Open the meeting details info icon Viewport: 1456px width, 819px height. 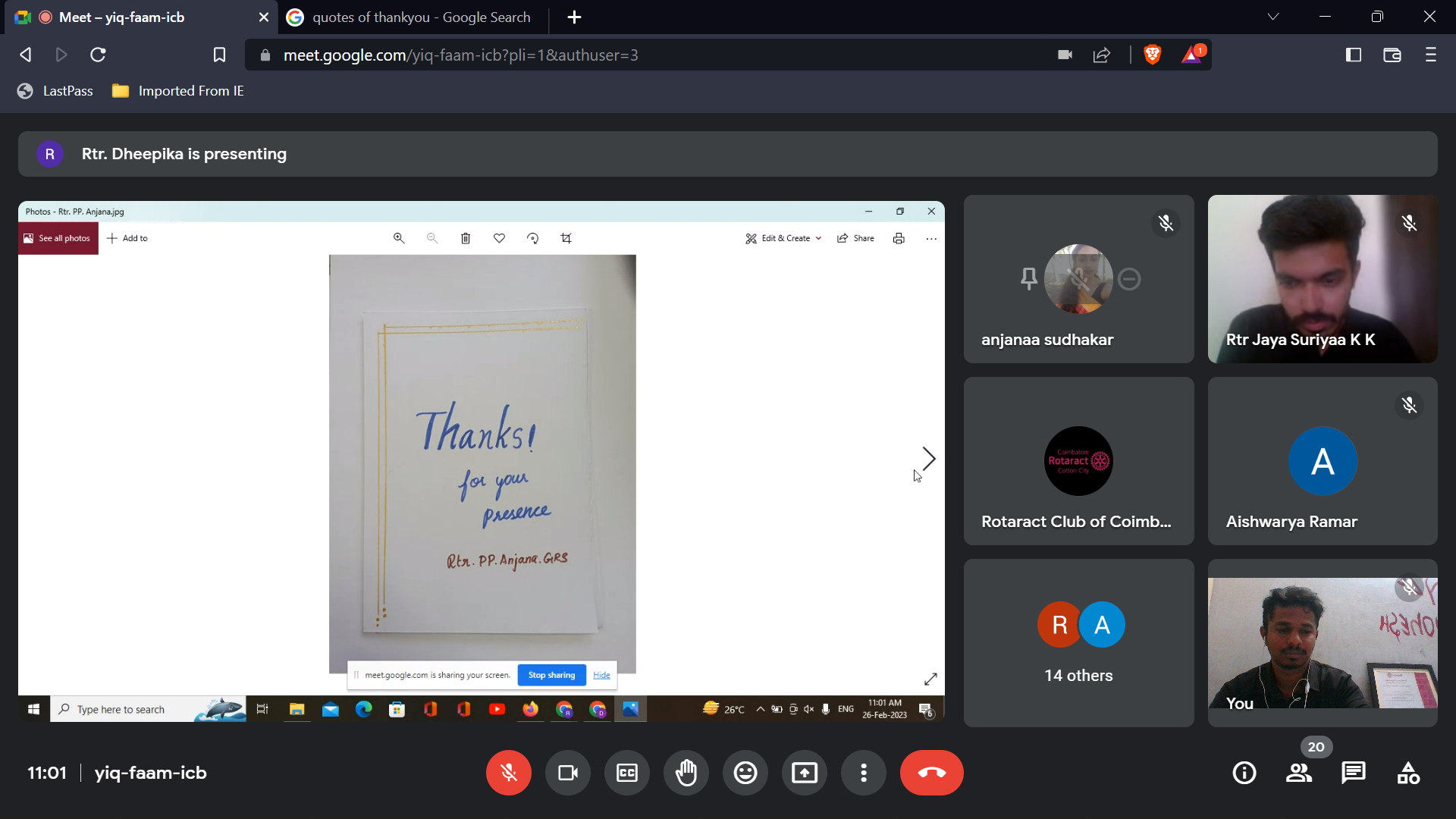point(1244,773)
